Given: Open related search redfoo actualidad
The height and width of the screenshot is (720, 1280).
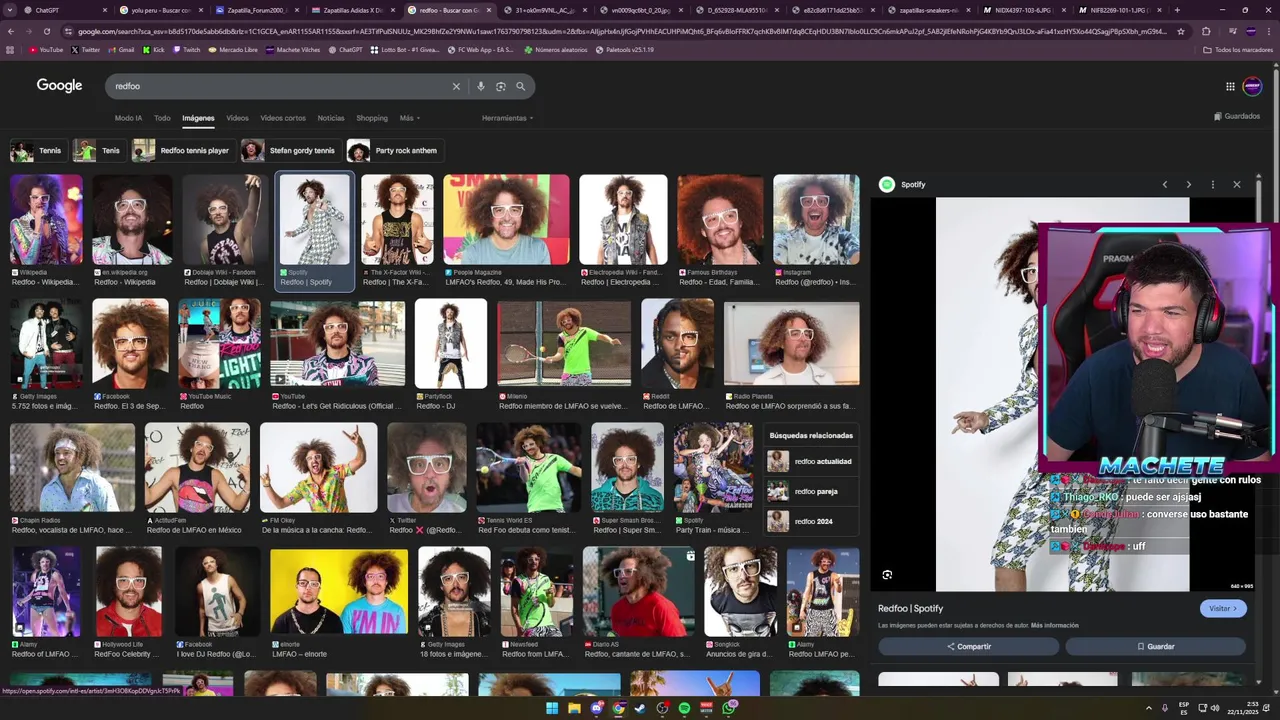Looking at the screenshot, I should pyautogui.click(x=811, y=461).
